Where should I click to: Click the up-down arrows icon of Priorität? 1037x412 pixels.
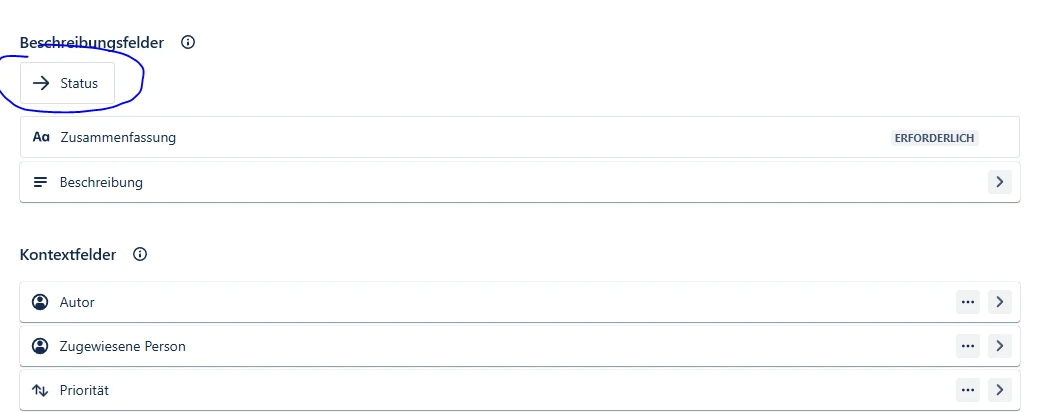pyautogui.click(x=40, y=390)
